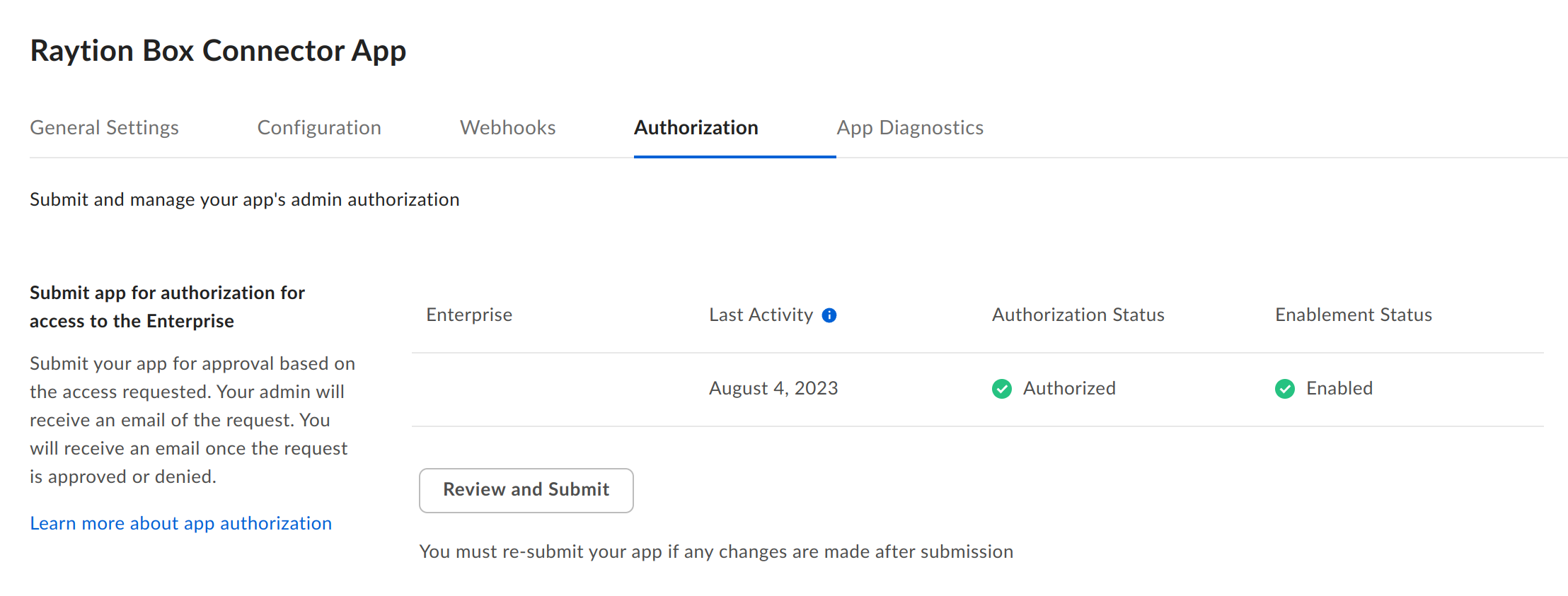The height and width of the screenshot is (596, 1568).
Task: Click the re-submit warning message text
Action: point(717,551)
